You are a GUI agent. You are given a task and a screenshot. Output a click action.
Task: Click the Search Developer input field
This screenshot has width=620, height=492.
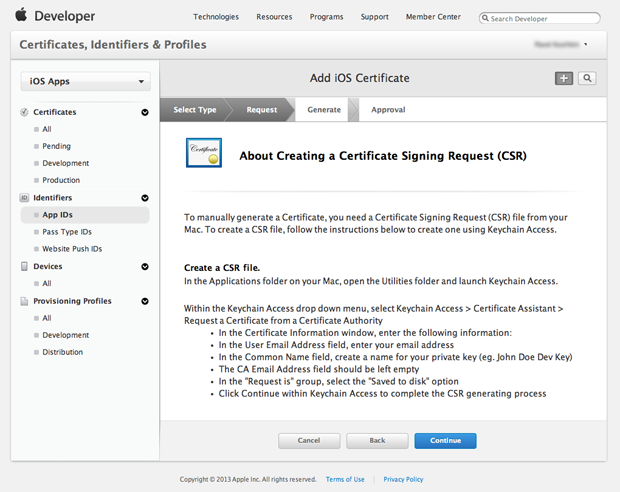(539, 18)
